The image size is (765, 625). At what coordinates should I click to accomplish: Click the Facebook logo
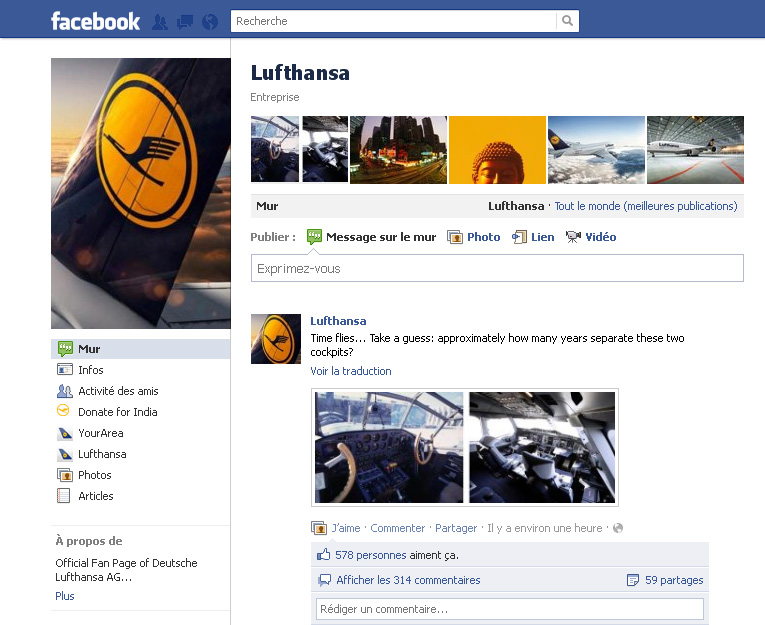point(95,21)
